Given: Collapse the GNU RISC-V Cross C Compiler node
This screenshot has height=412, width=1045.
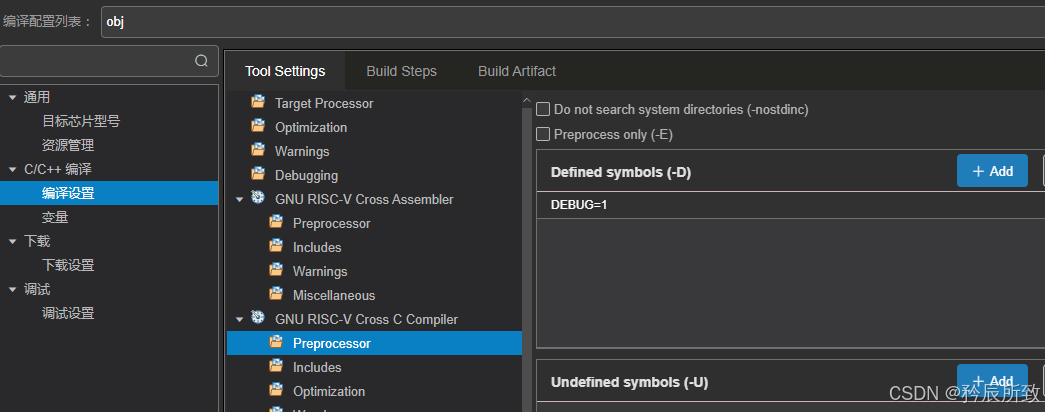Looking at the screenshot, I should coord(240,319).
